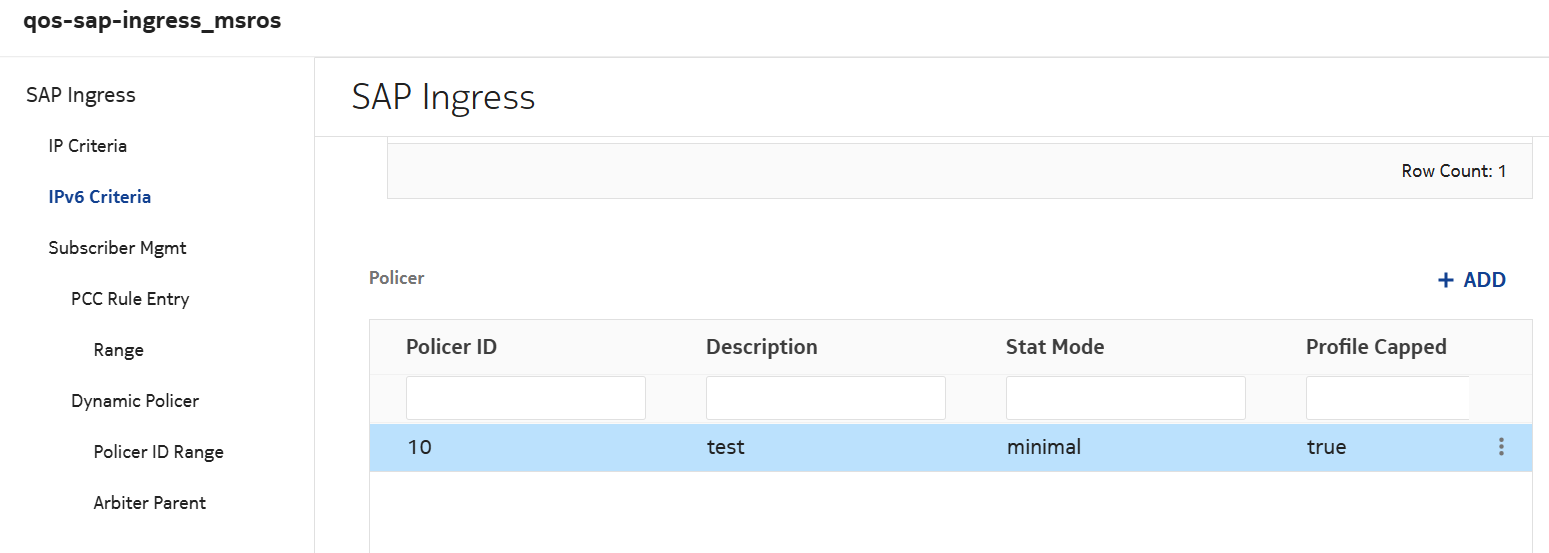Viewport: 1549px width, 553px height.
Task: Sort by the Policer ID column header
Action: click(x=451, y=347)
